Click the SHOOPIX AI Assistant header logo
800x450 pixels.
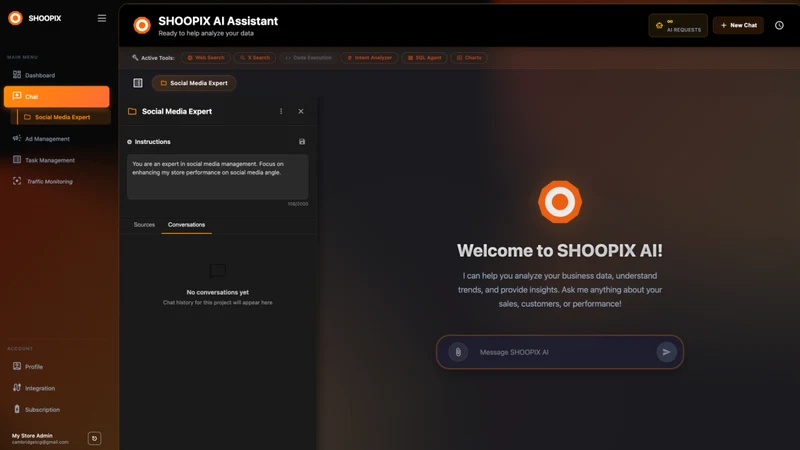142,25
